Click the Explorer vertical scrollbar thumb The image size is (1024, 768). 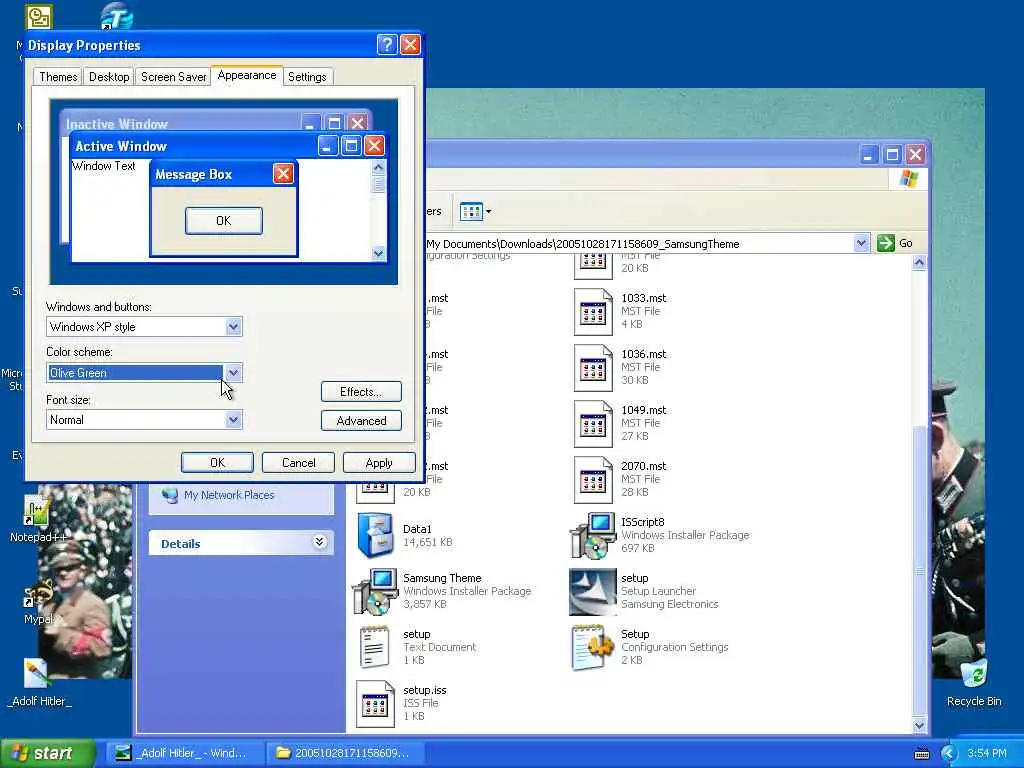919,571
